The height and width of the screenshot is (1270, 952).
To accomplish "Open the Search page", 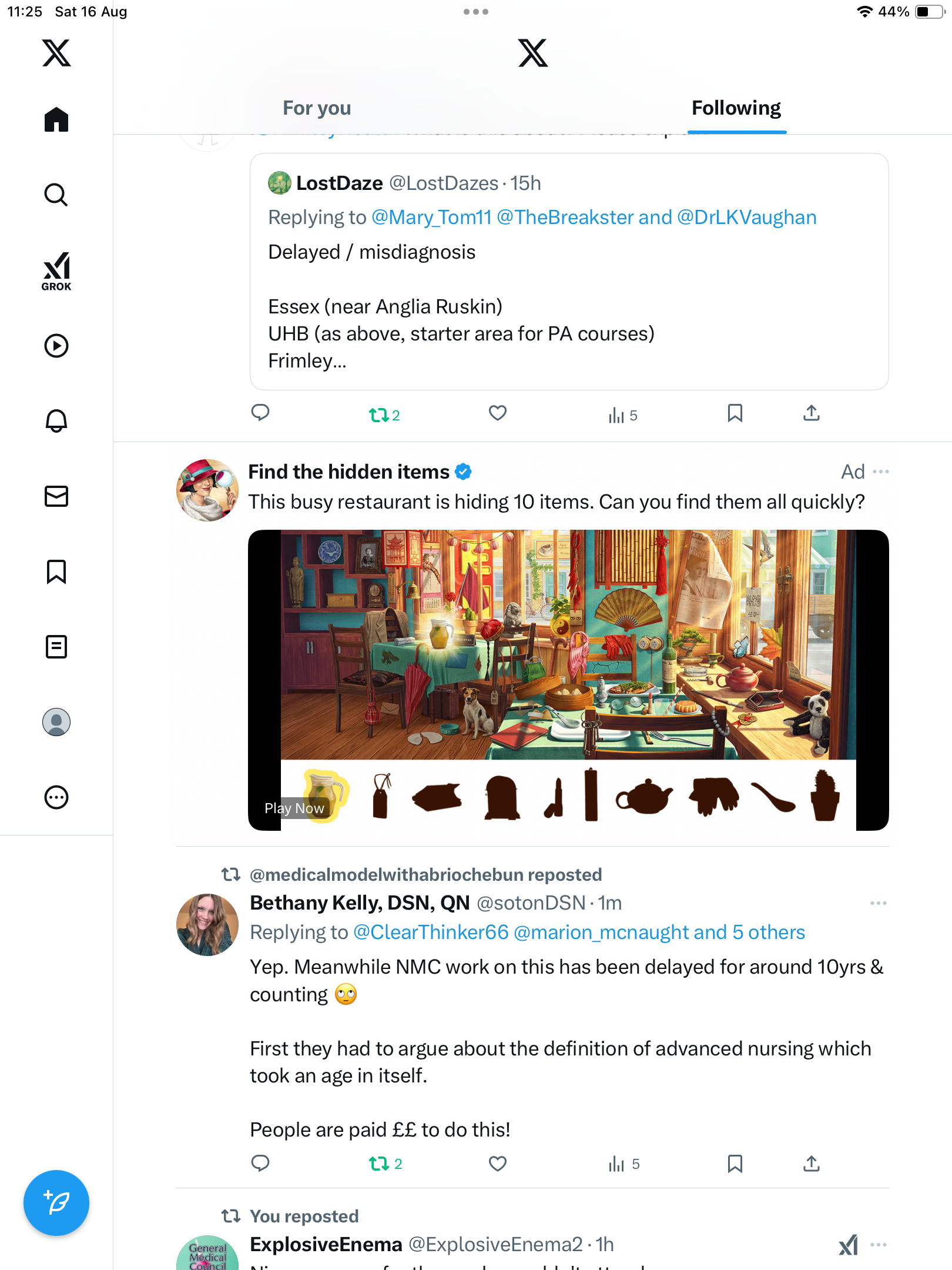I will [56, 195].
